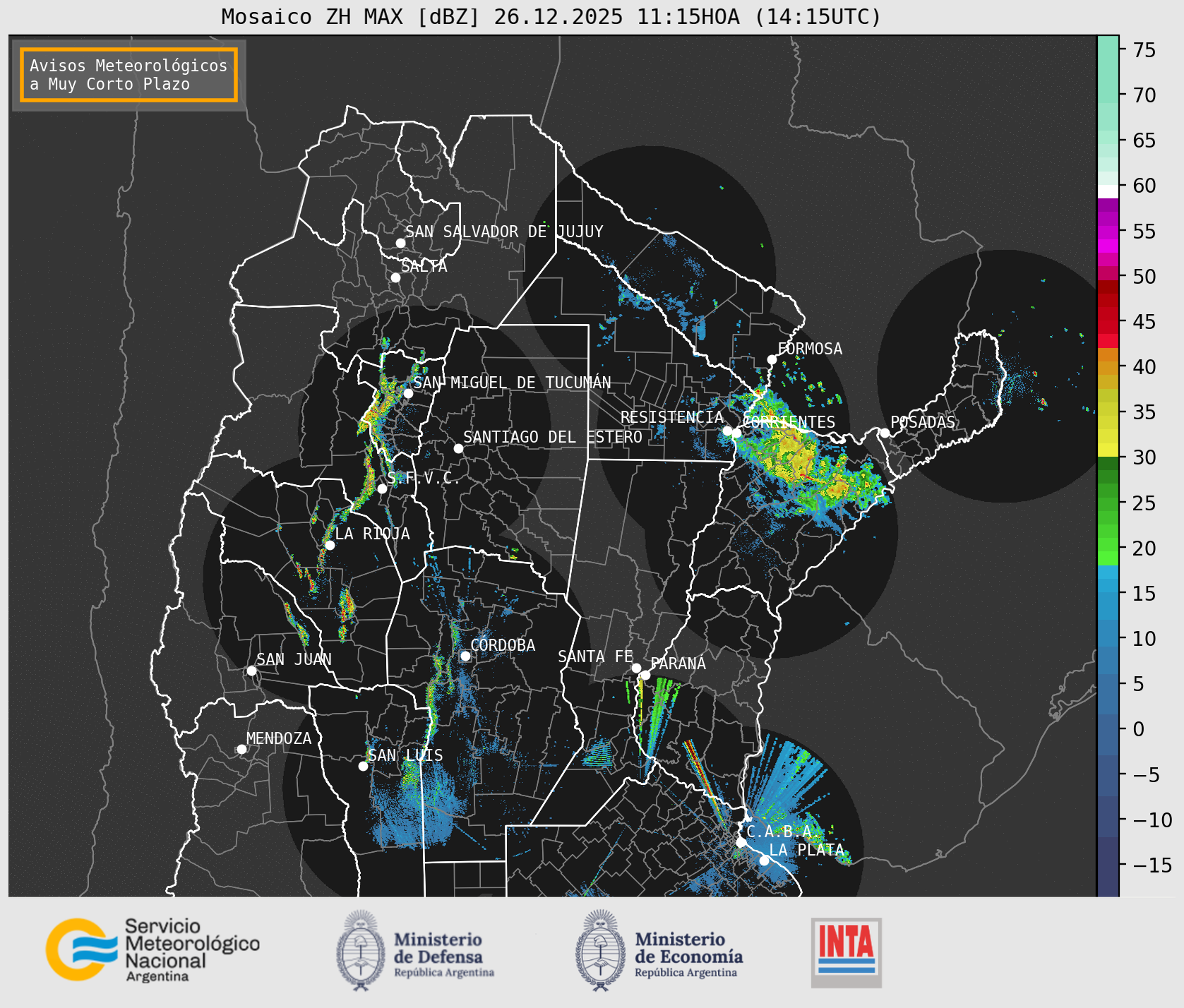Click the POSADAS label text
The width and height of the screenshot is (1184, 1008).
click(923, 422)
